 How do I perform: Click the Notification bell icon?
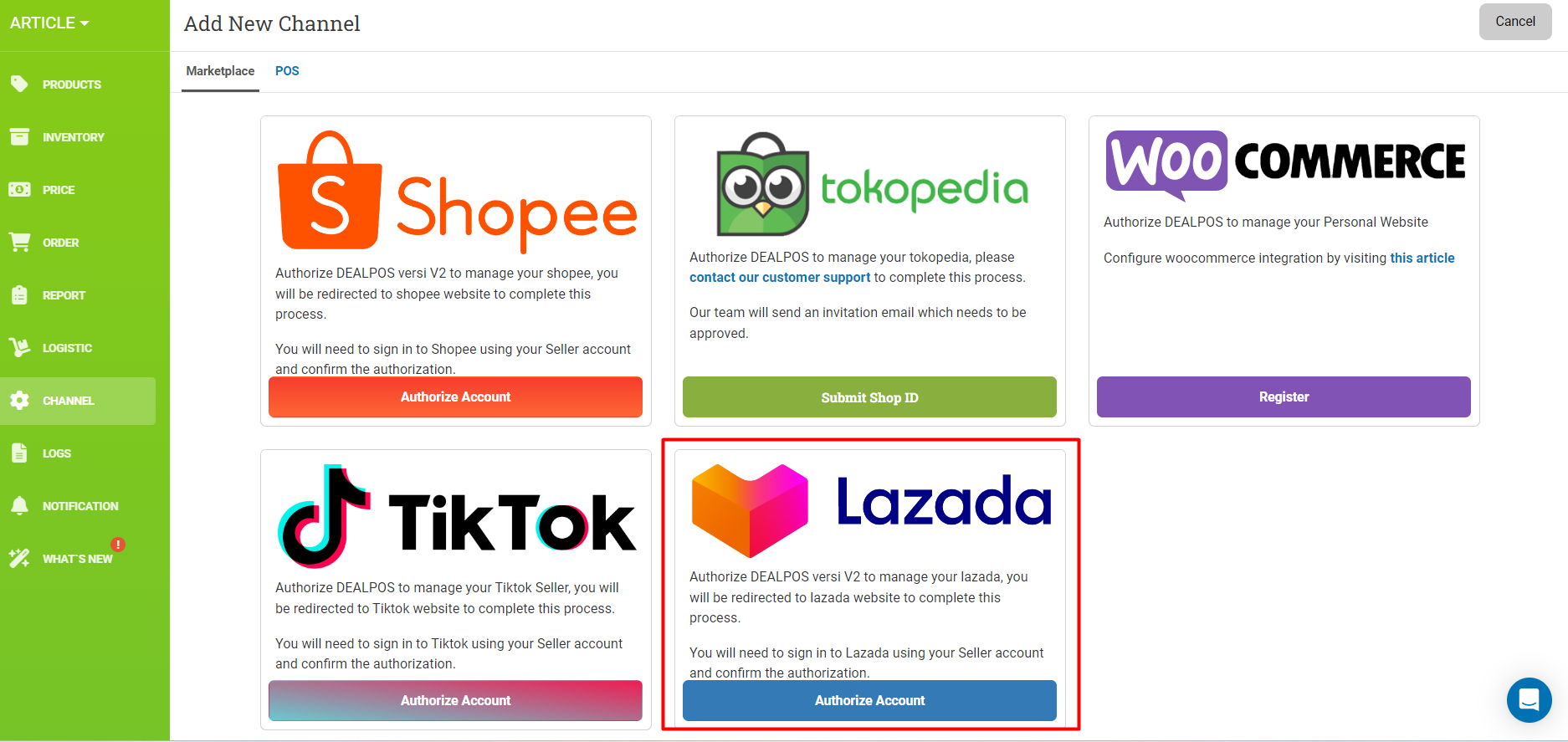(19, 505)
